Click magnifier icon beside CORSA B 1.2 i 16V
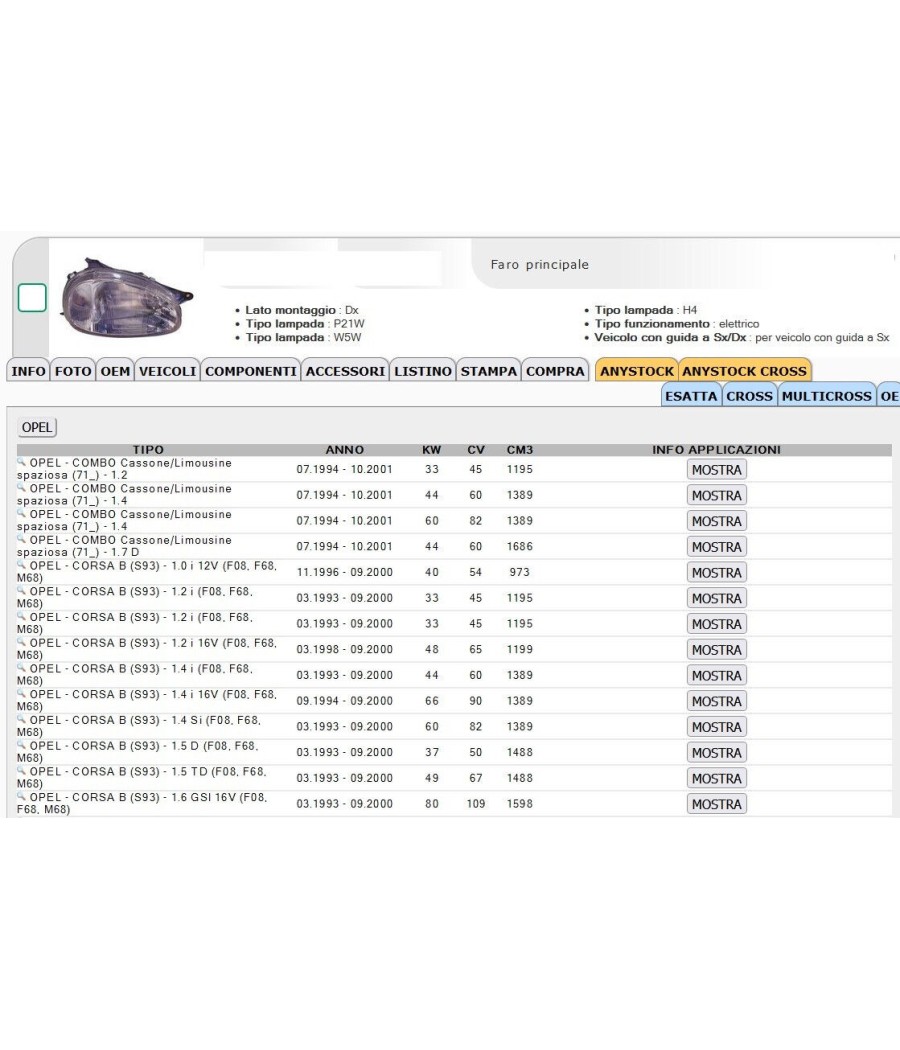 21,642
